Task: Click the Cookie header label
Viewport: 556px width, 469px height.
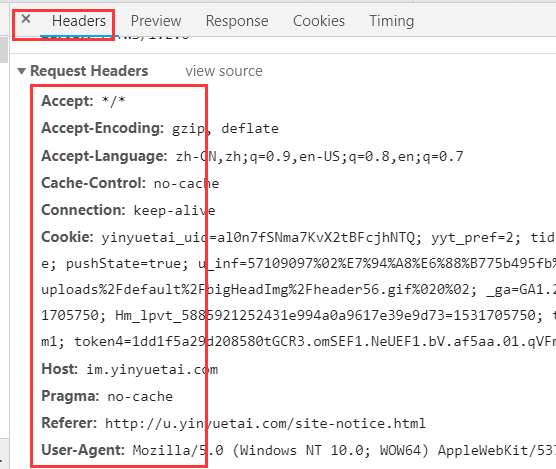Action: pyautogui.click(x=67, y=237)
